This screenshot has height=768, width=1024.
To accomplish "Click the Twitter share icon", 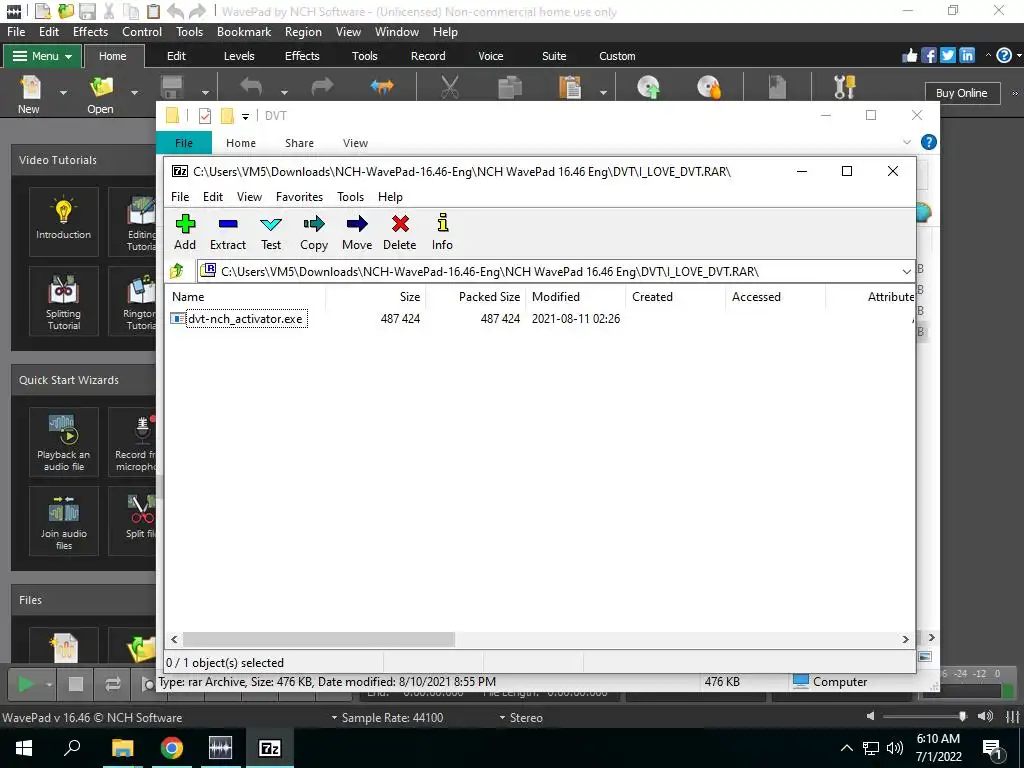I will click(948, 56).
